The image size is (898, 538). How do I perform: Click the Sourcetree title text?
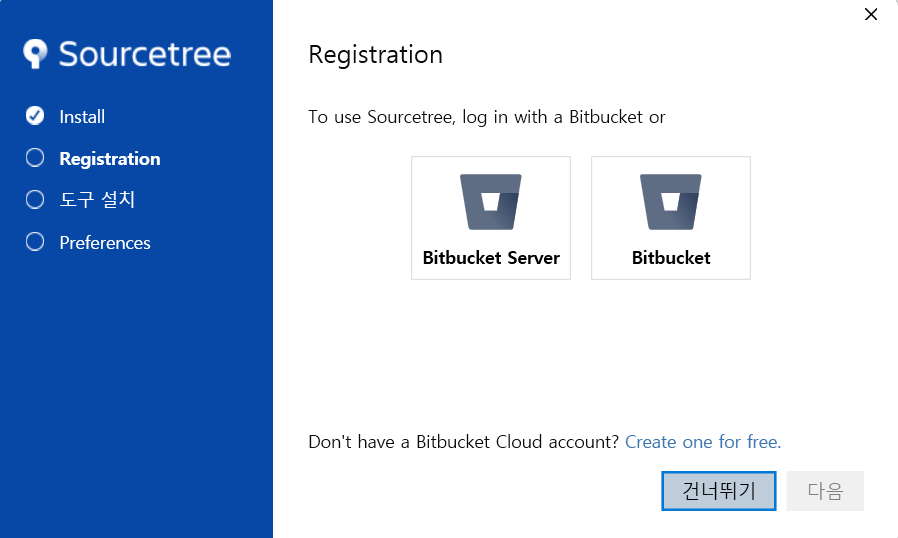[145, 54]
